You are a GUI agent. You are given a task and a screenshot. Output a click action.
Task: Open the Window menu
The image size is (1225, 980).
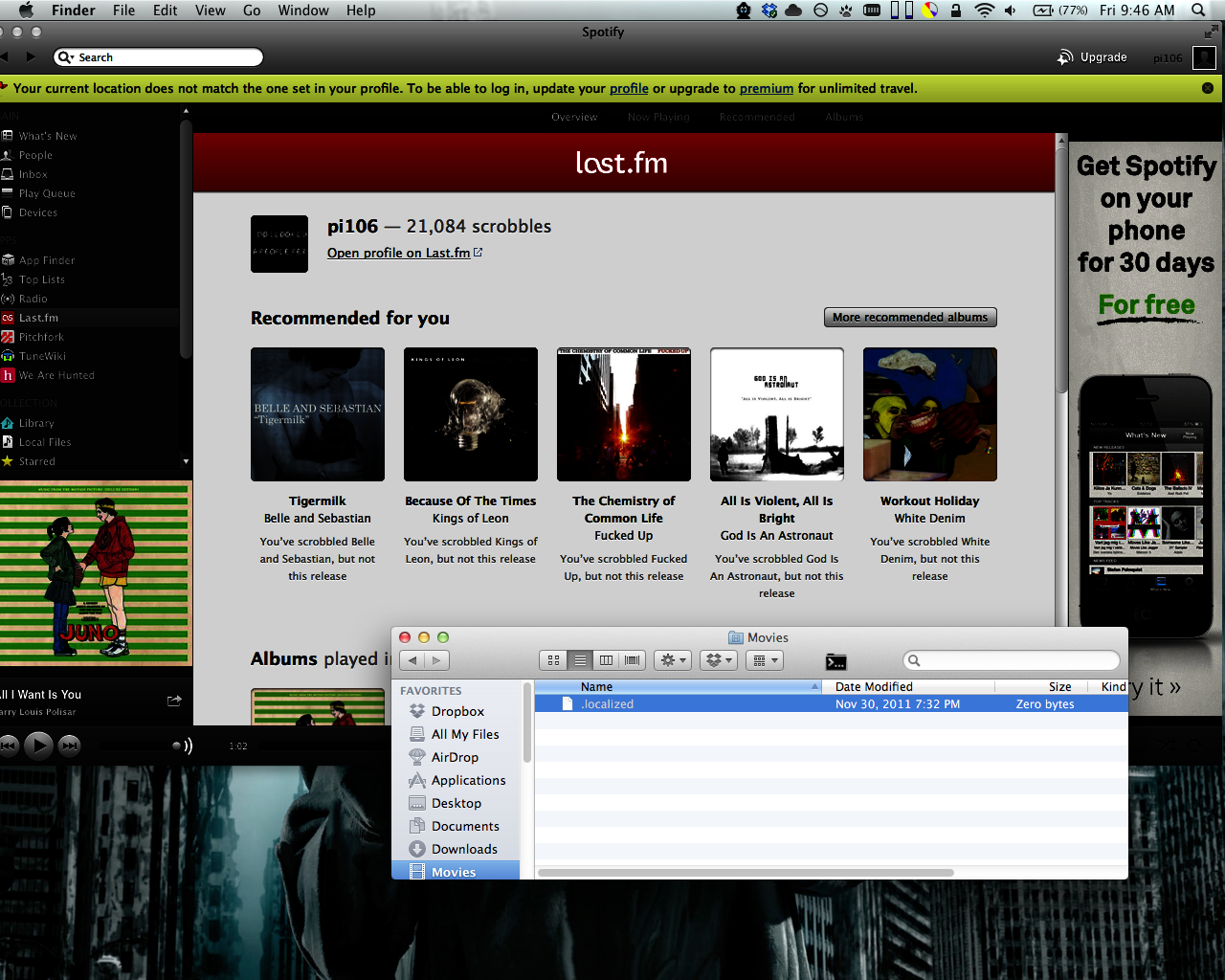[x=303, y=11]
